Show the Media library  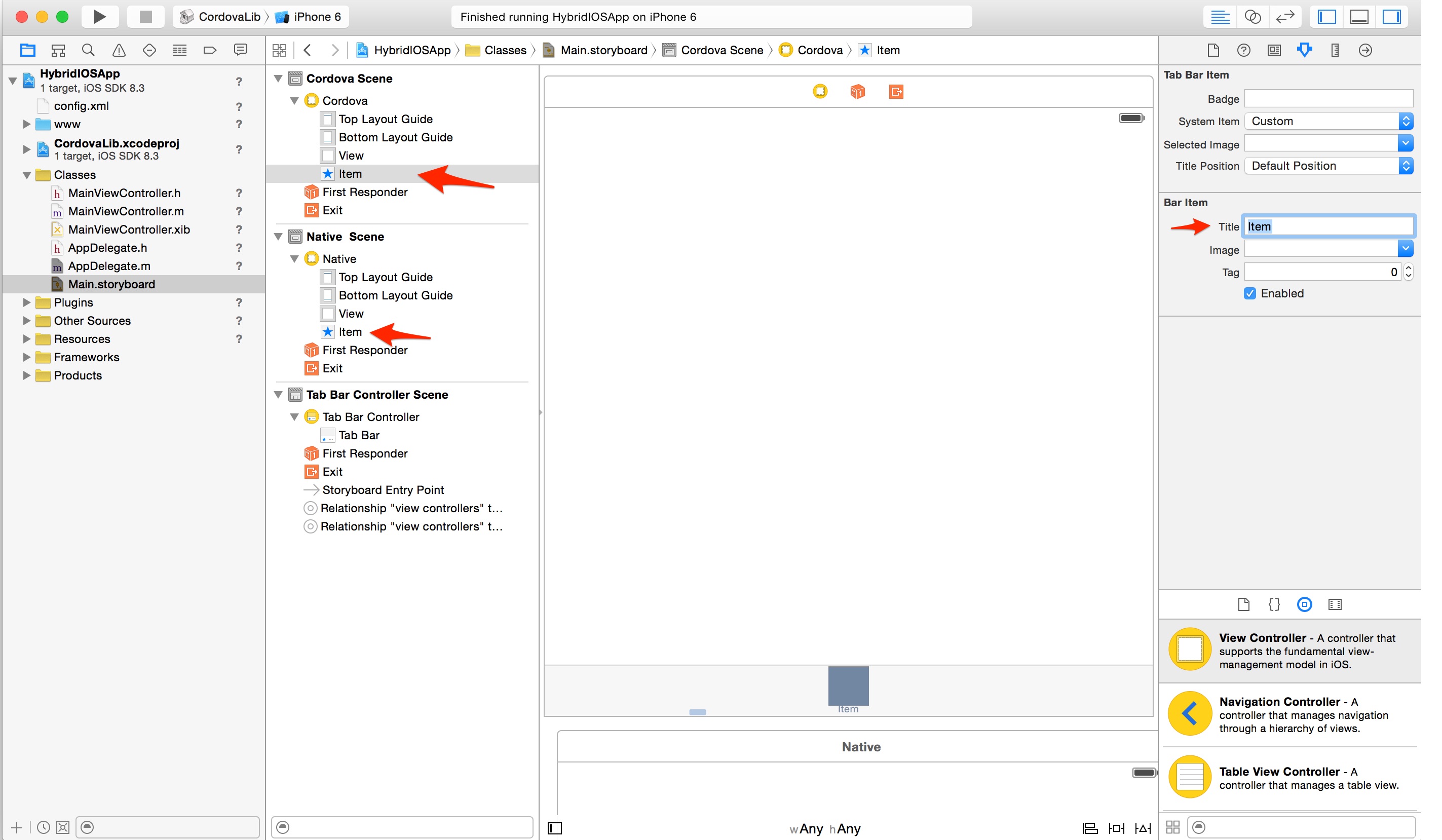(1335, 604)
